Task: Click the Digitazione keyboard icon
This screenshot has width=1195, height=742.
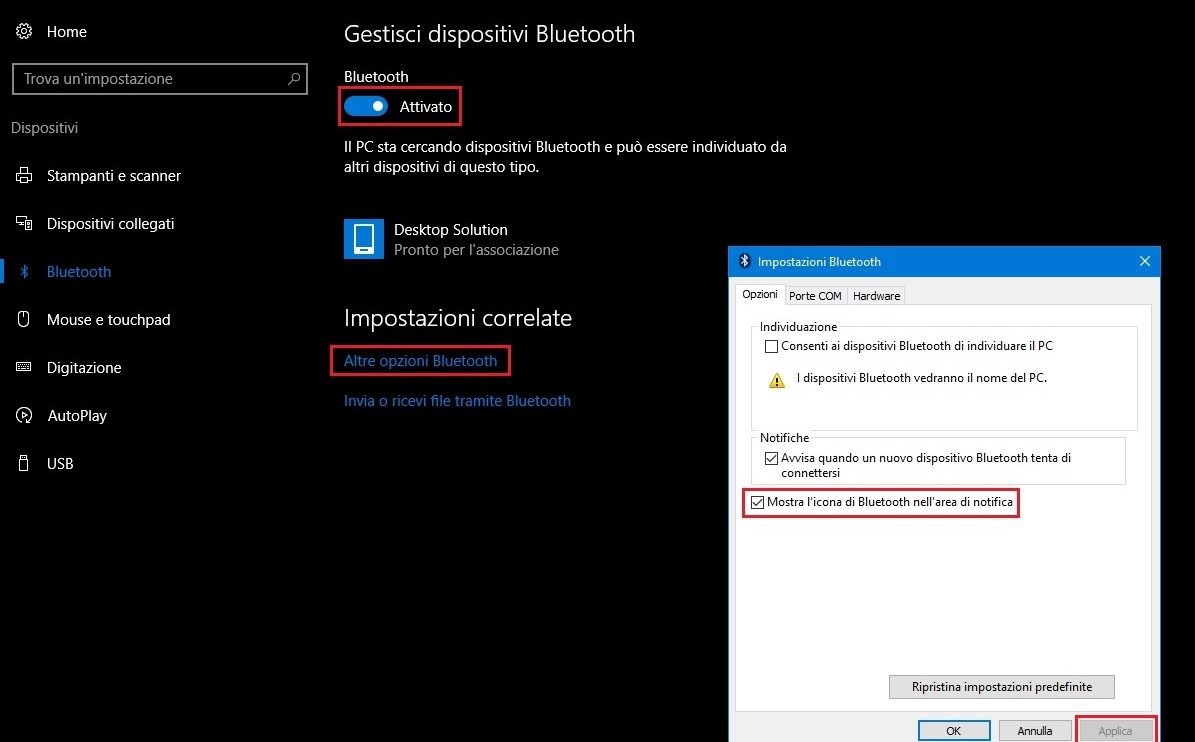Action: point(24,367)
